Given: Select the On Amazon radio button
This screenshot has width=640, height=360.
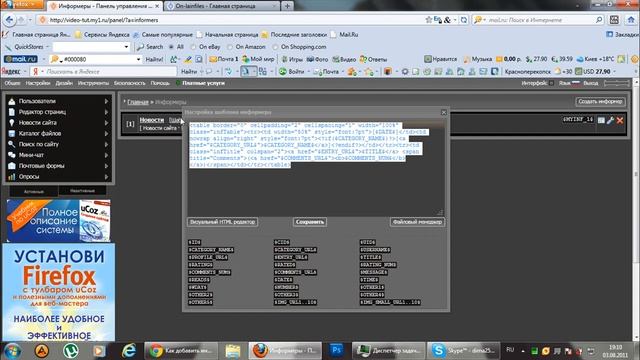Looking at the screenshot, I should point(230,47).
